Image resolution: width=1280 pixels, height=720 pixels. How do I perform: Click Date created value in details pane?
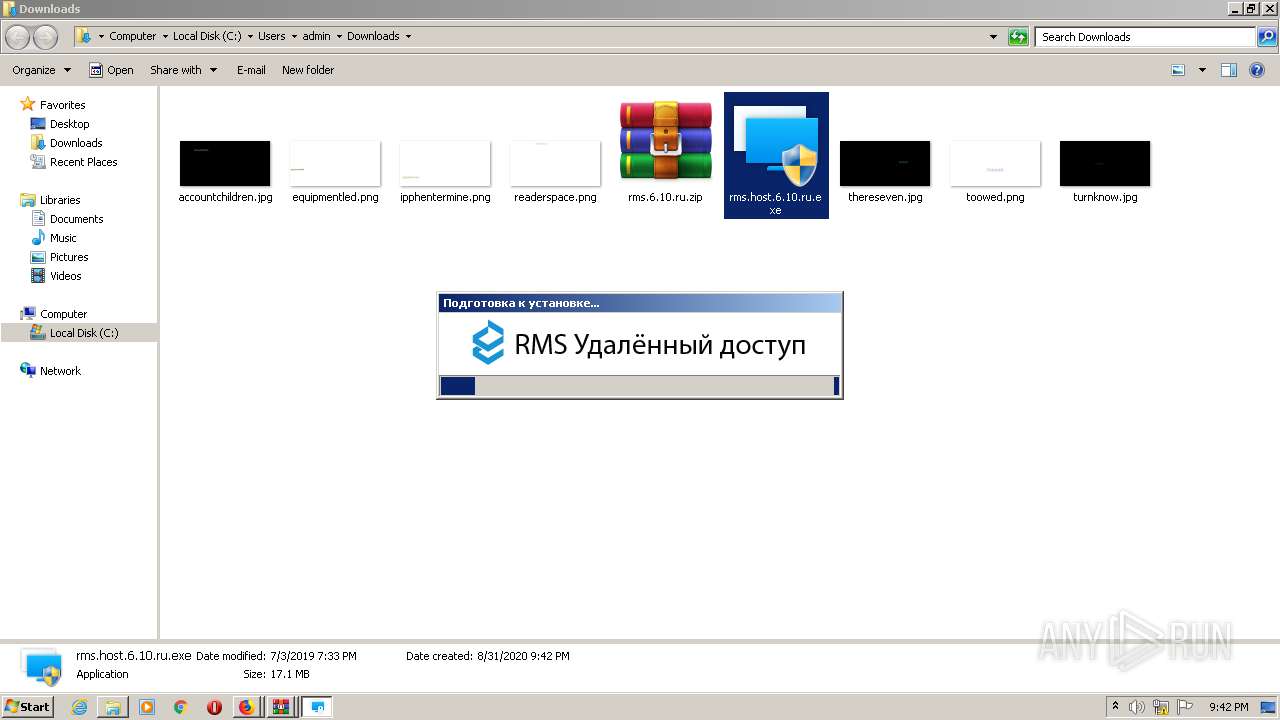(x=523, y=656)
